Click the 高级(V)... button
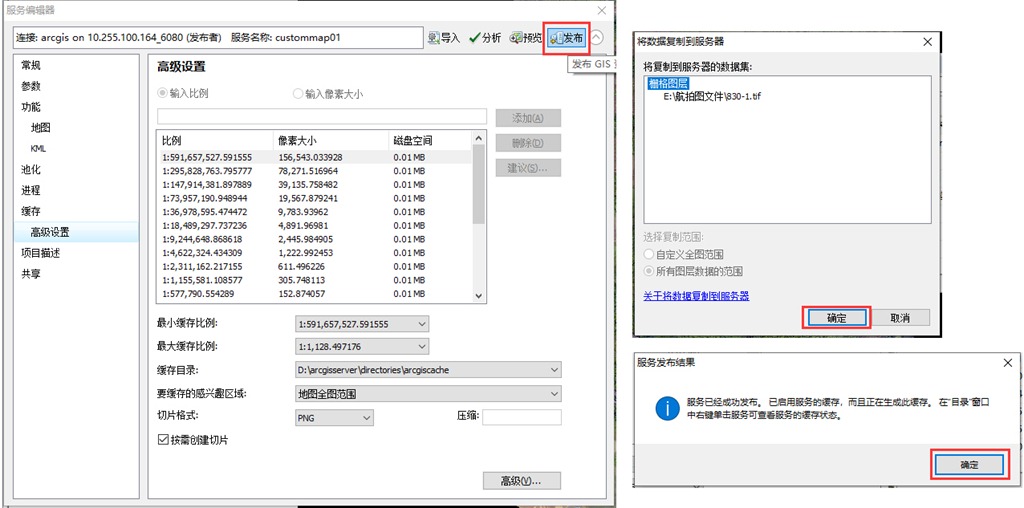Image resolution: width=1024 pixels, height=508 pixels. [521, 481]
